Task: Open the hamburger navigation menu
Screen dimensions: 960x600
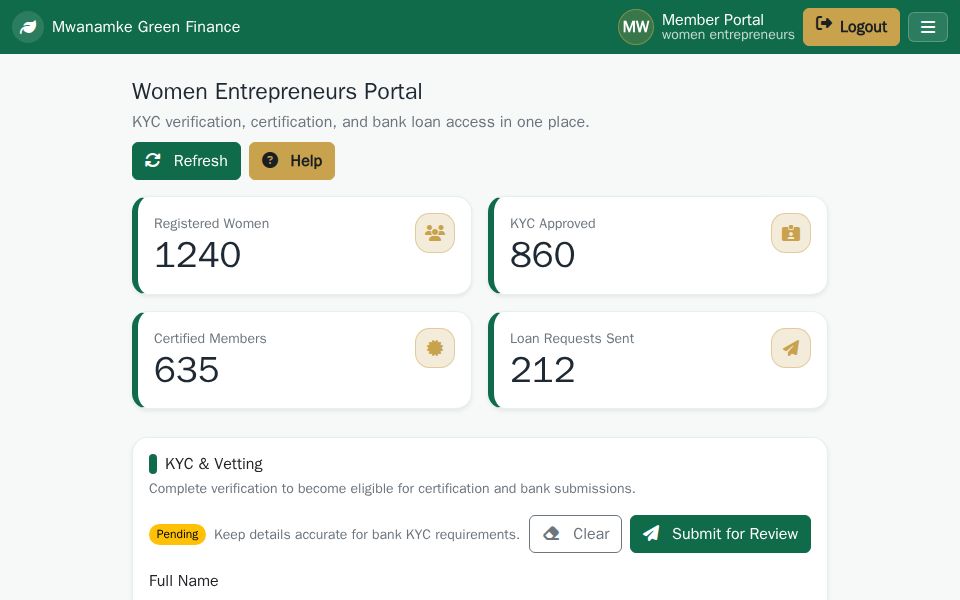Action: [928, 27]
